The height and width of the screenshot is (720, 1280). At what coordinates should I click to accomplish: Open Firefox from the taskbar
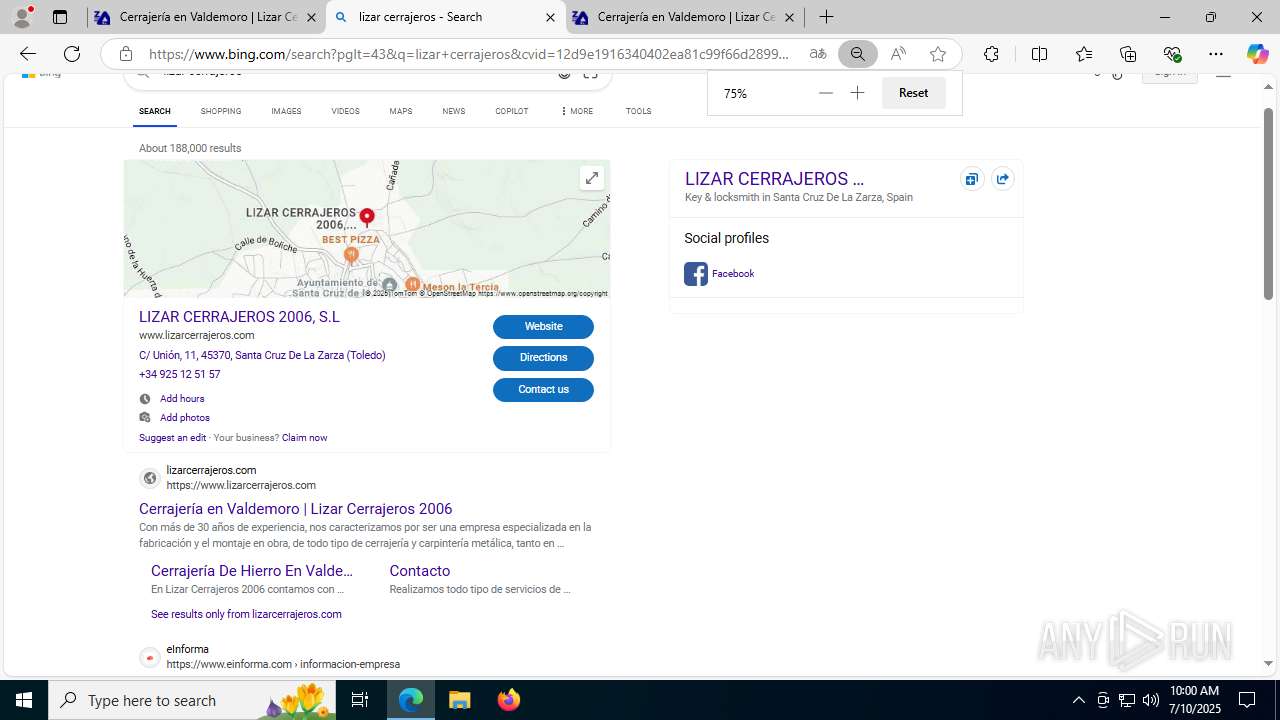509,700
